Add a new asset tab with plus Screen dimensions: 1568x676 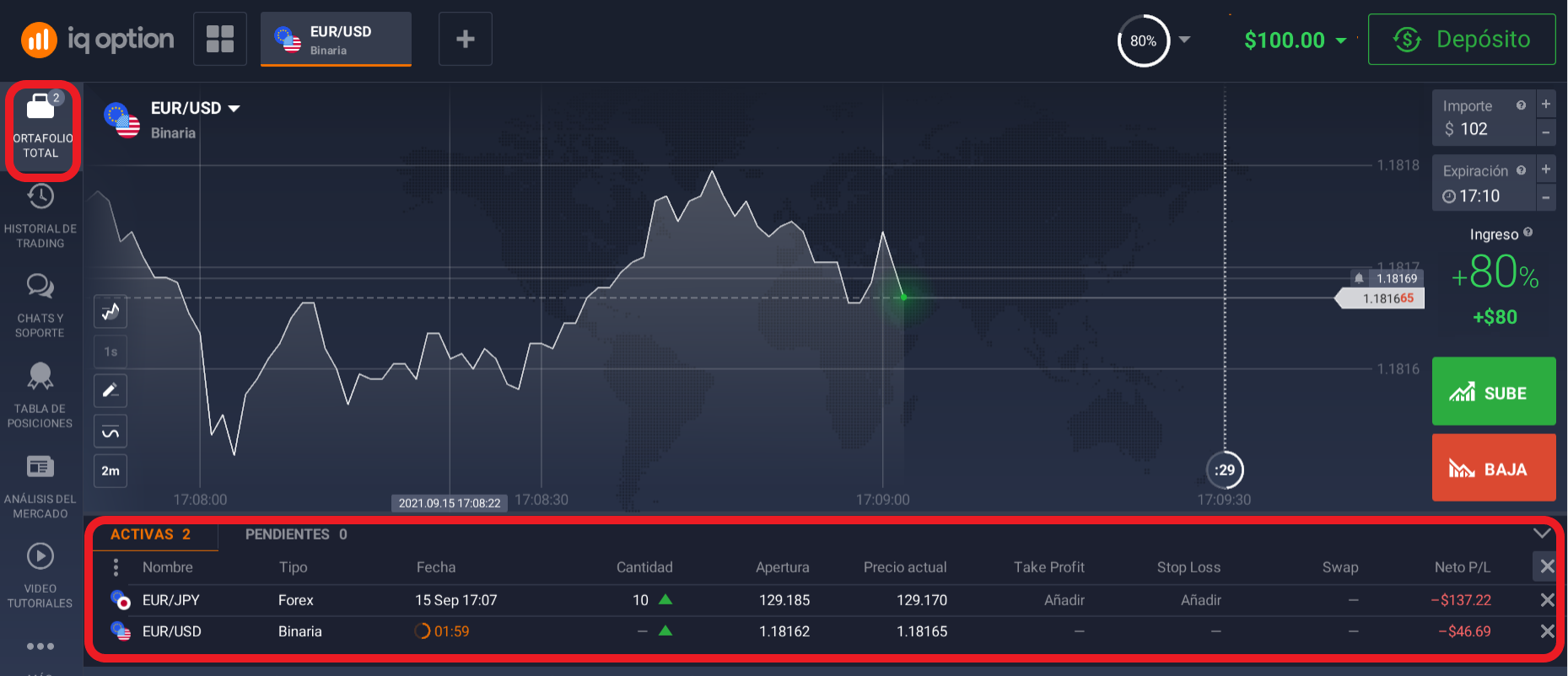coord(465,39)
